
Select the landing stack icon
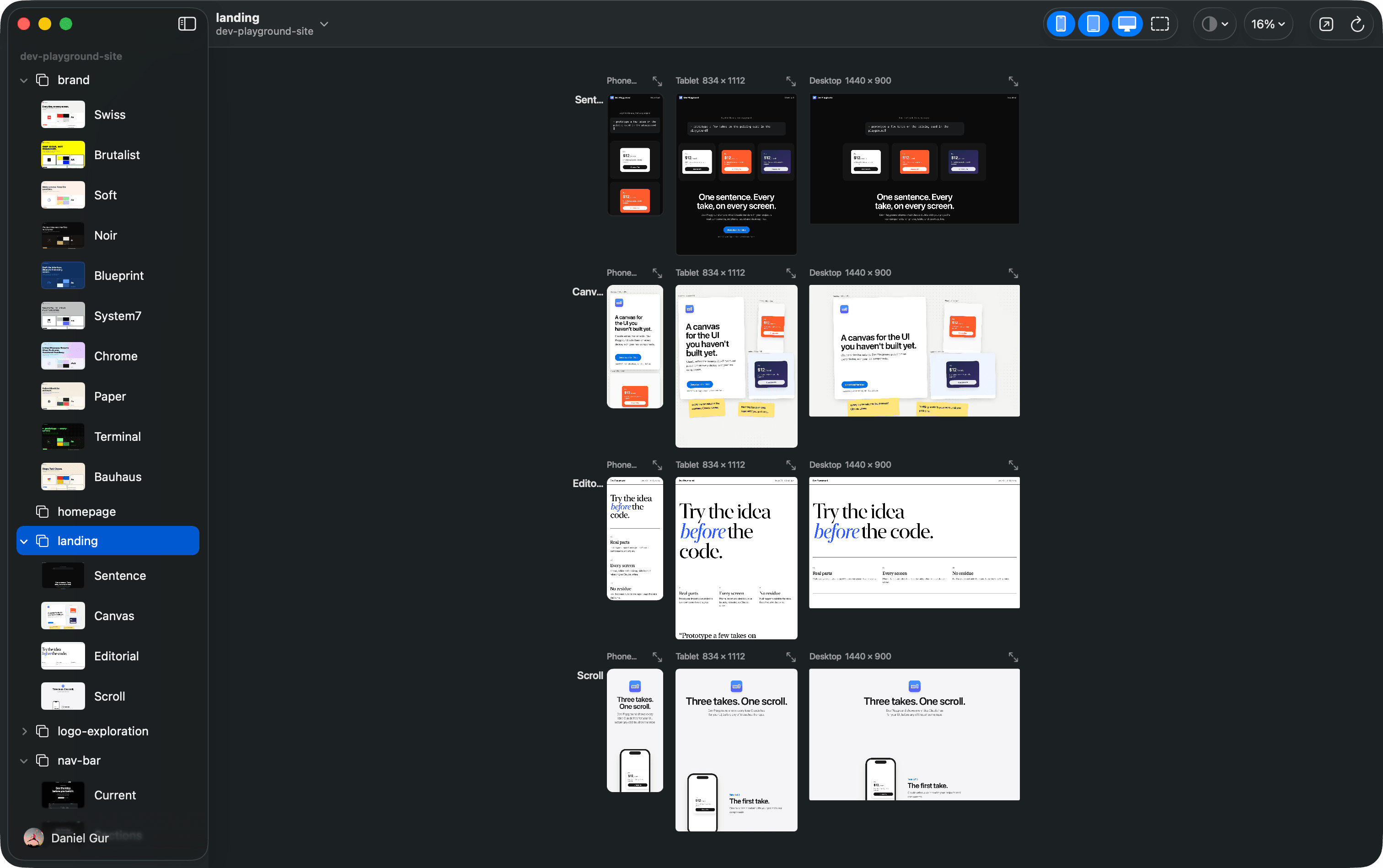tap(43, 540)
